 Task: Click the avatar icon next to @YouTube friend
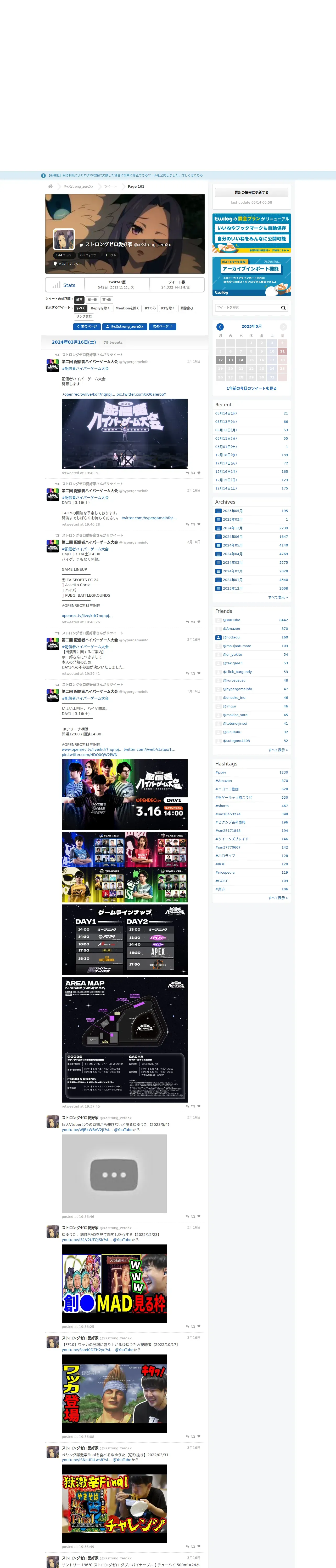point(218,620)
